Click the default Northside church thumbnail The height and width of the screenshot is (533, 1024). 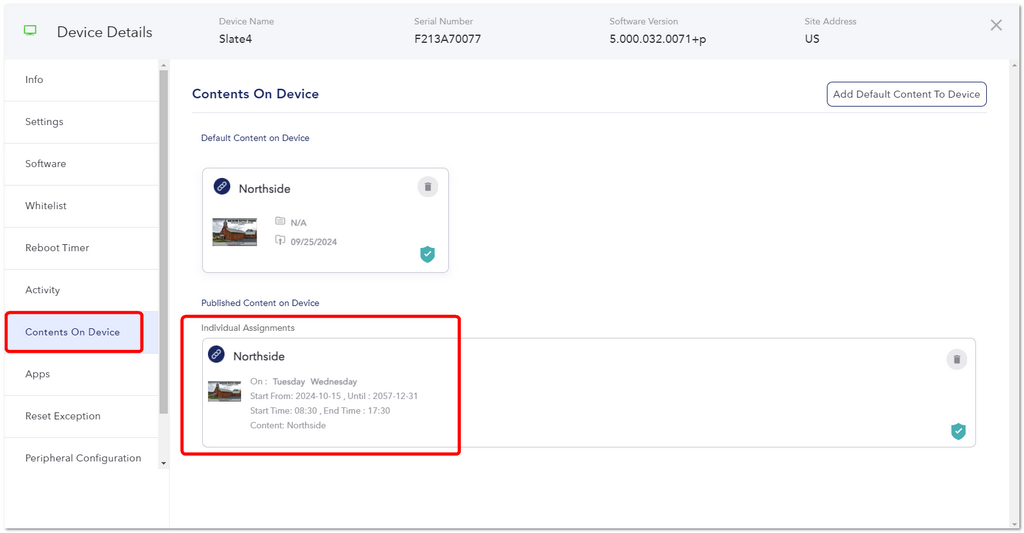click(x=234, y=232)
